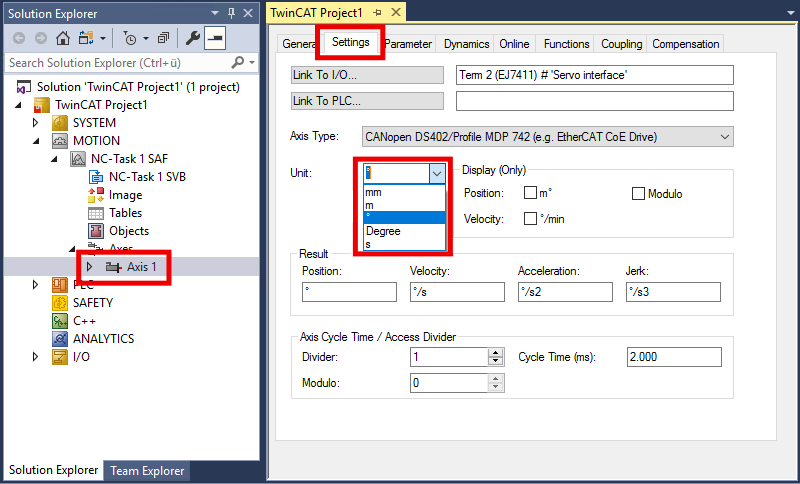
Task: Click the Pending Changes Filter clock icon
Action: [x=131, y=38]
